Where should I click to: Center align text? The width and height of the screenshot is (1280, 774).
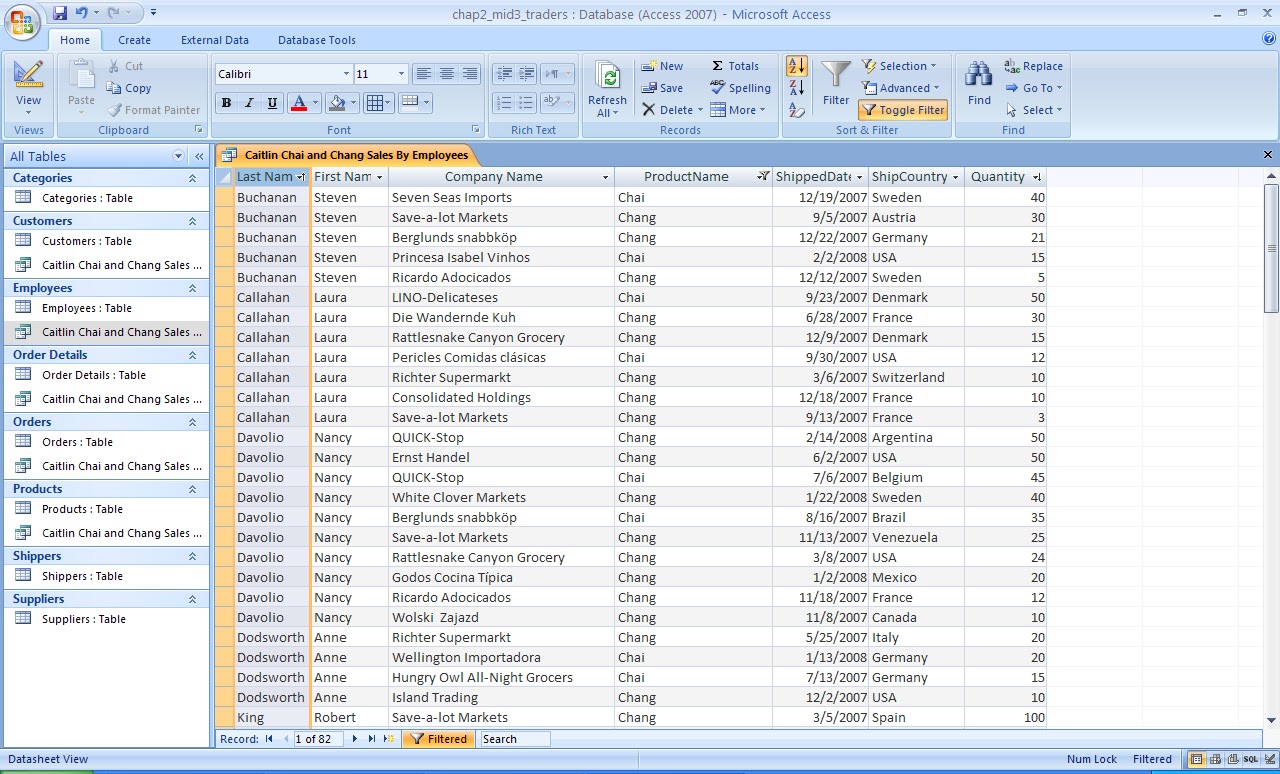click(x=447, y=74)
